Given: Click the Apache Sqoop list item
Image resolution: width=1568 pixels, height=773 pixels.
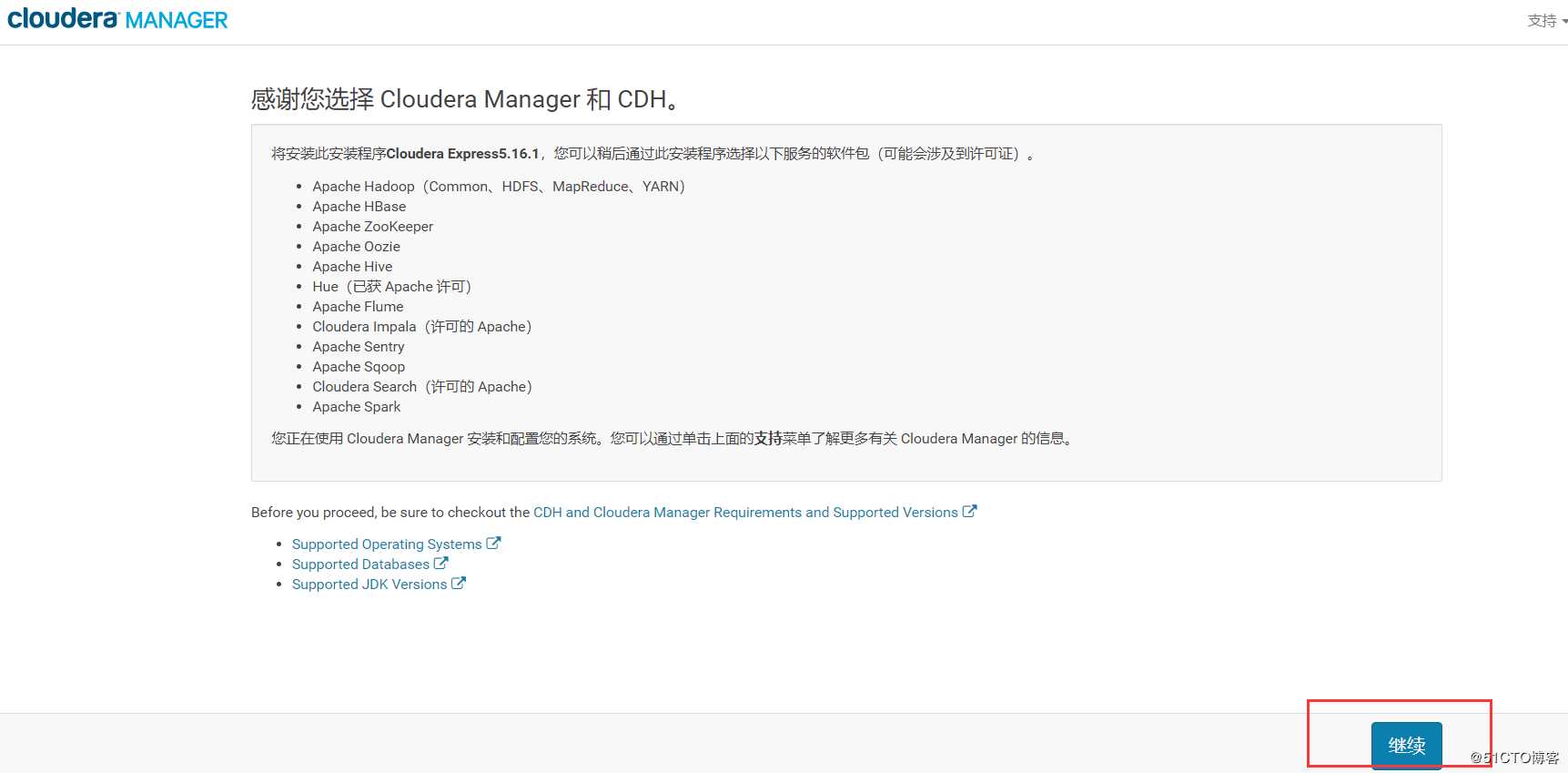Looking at the screenshot, I should point(359,367).
